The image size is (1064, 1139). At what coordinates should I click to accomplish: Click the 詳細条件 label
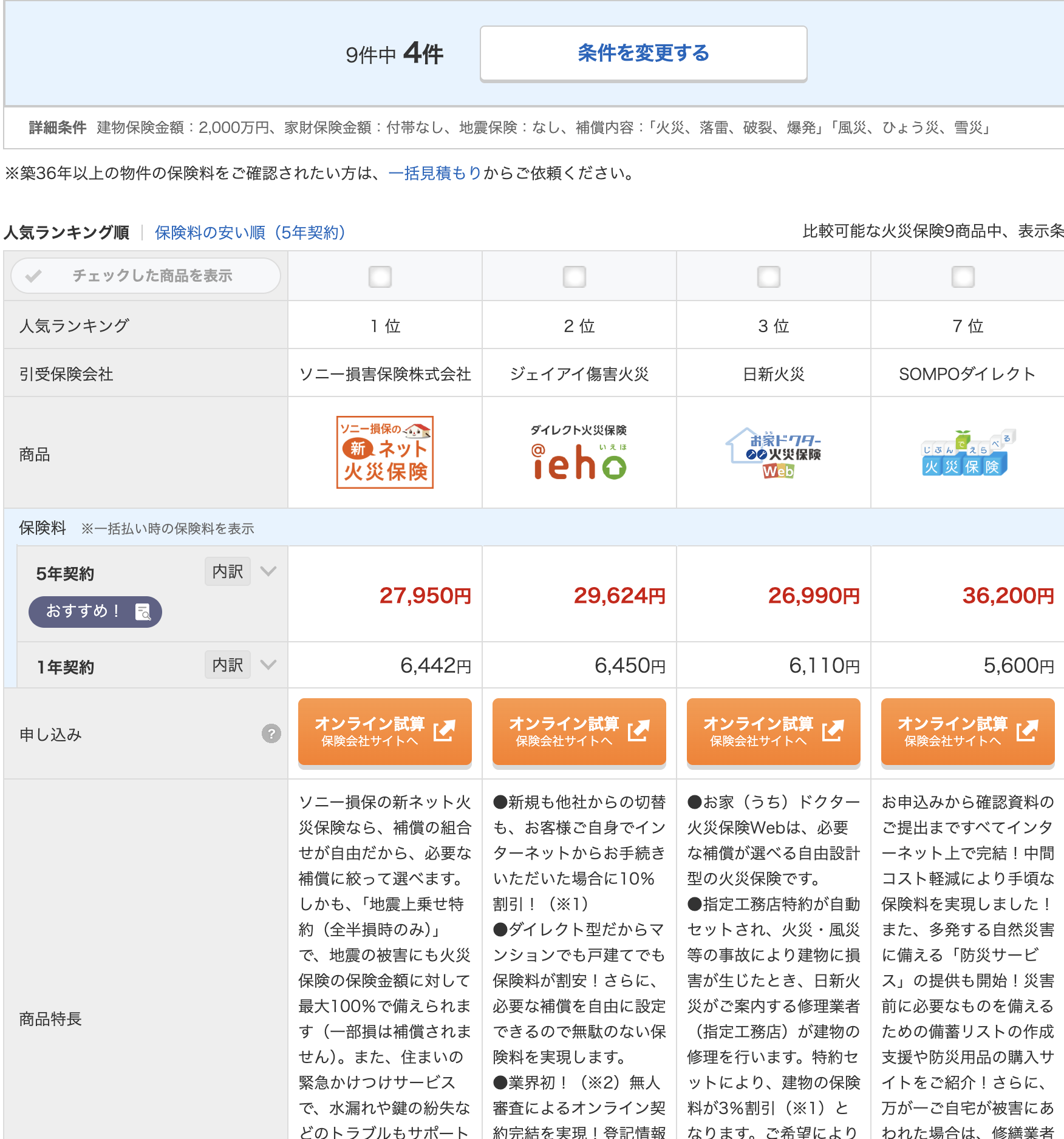58,127
